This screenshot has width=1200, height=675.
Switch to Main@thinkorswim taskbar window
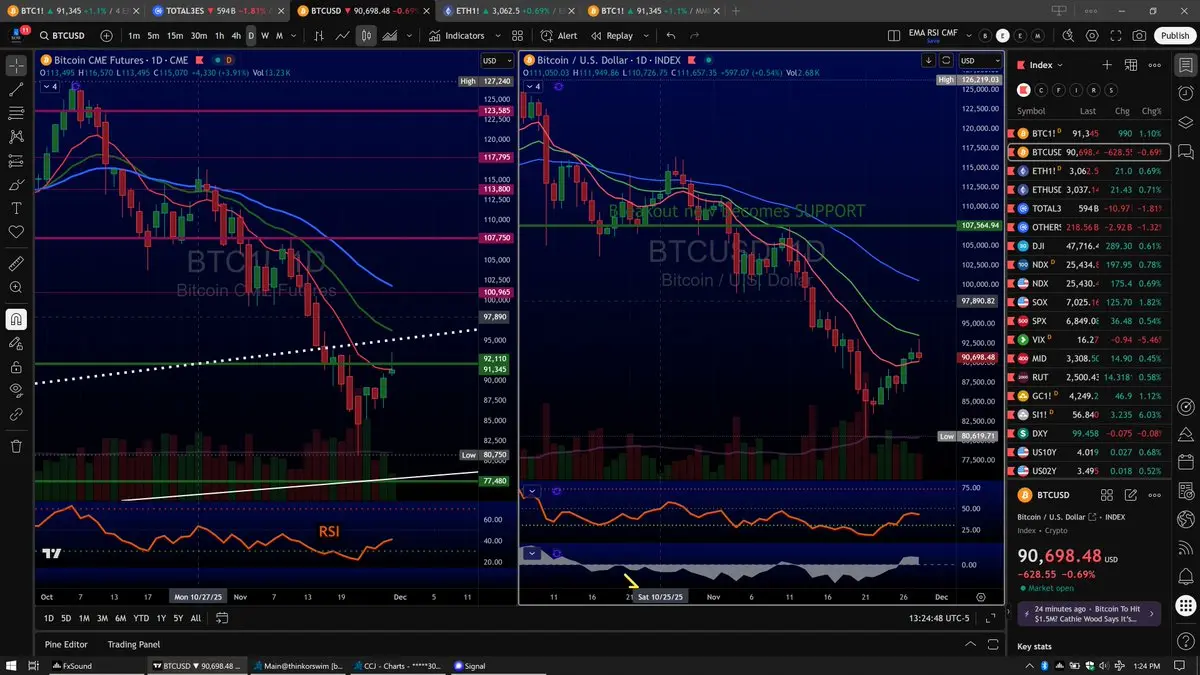tap(298, 665)
